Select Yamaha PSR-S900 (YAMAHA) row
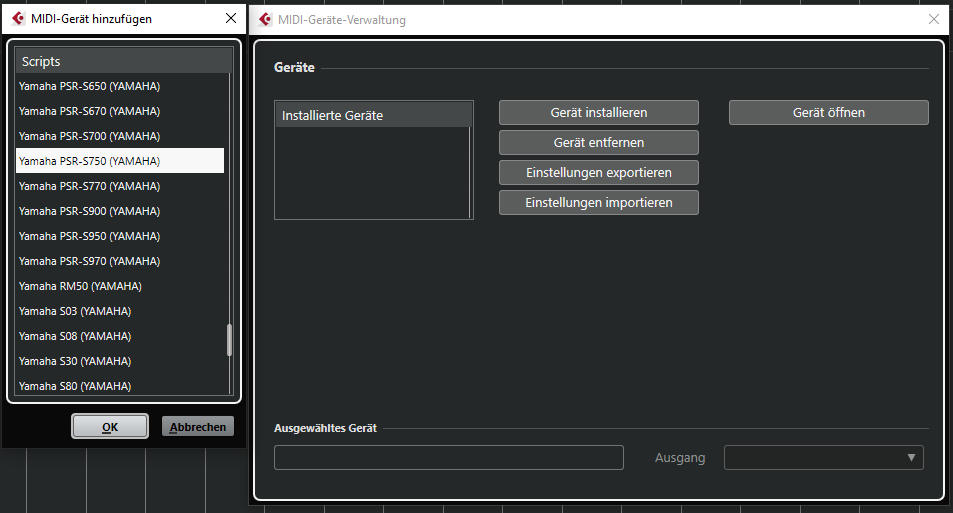The height and width of the screenshot is (513, 953). click(x=120, y=211)
